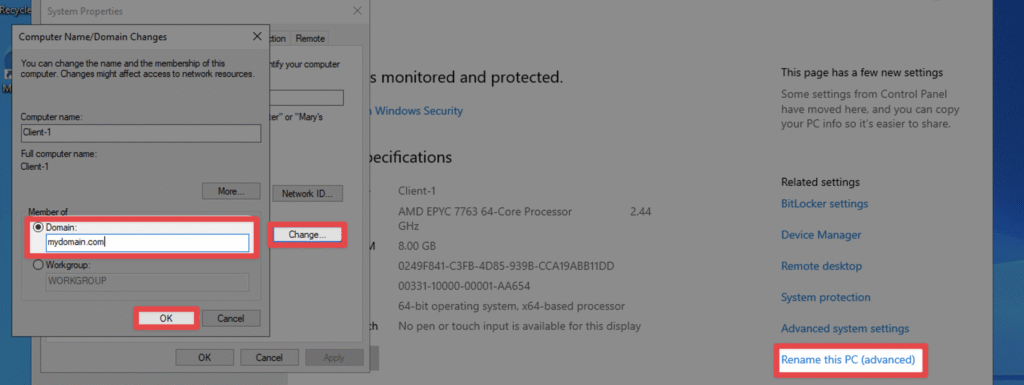The width and height of the screenshot is (1024, 385).
Task: Cancel the Computer Name/Domain Changes dialog
Action: tap(231, 318)
